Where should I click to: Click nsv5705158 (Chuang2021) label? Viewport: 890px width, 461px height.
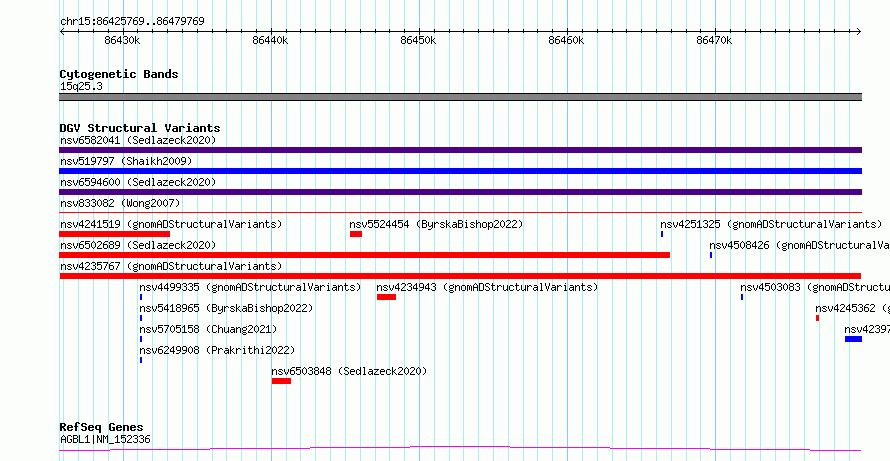(x=208, y=329)
